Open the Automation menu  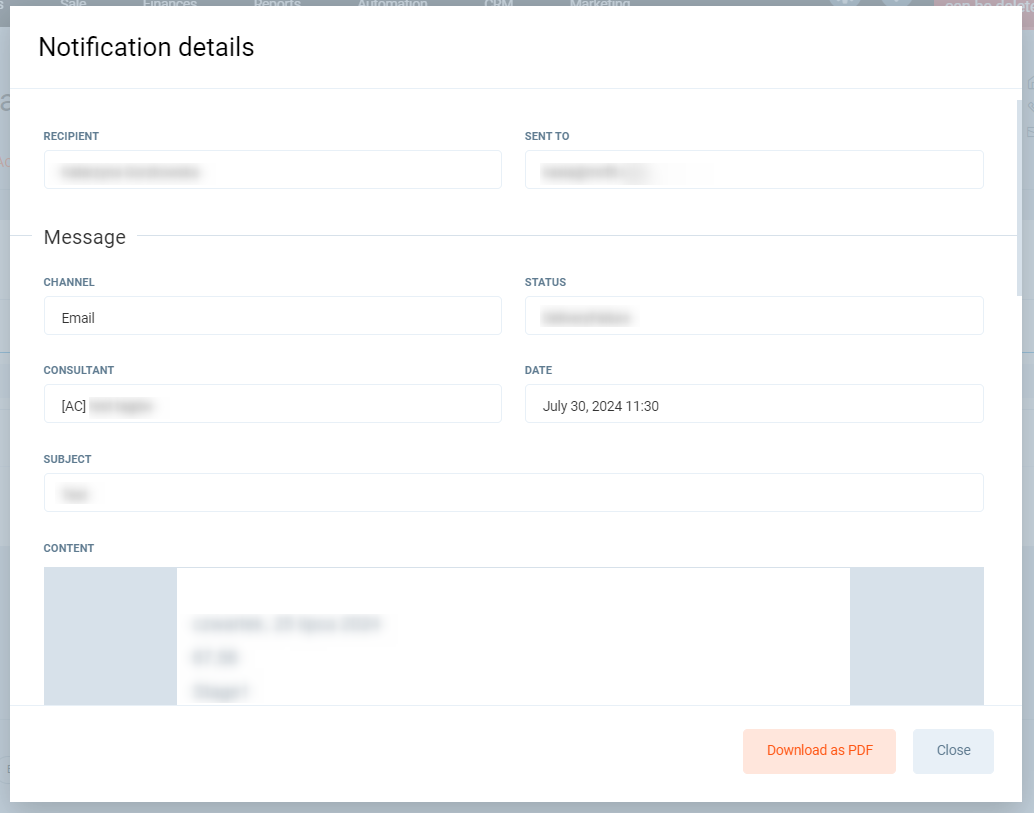pos(392,4)
